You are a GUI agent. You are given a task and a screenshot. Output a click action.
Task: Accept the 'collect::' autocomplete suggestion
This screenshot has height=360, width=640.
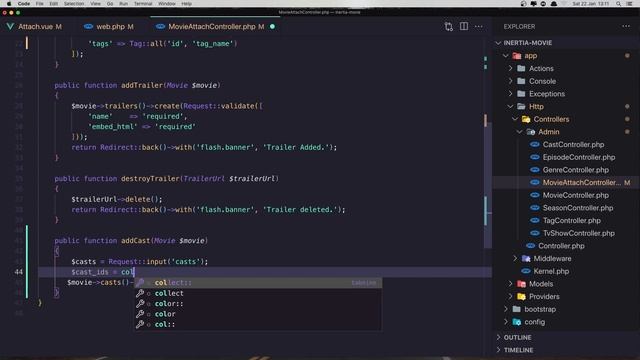tap(258, 282)
